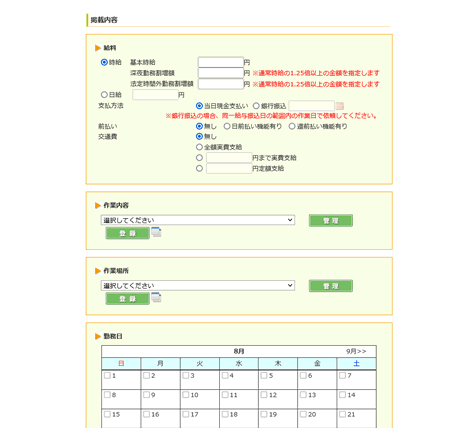The width and height of the screenshot is (470, 429).
Task: Check the day 3 checkbox
Action: click(186, 376)
